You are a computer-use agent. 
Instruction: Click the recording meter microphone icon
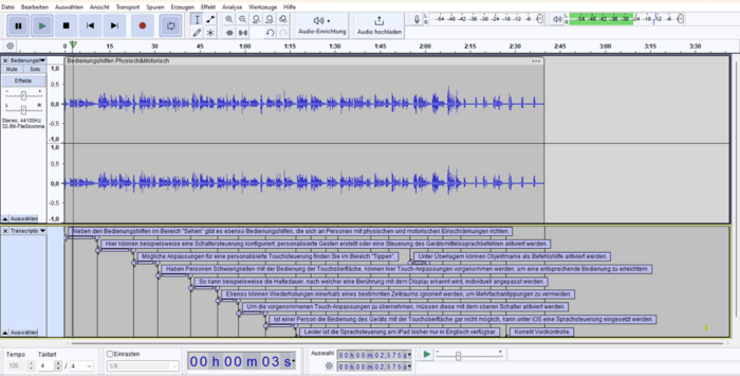click(x=417, y=19)
